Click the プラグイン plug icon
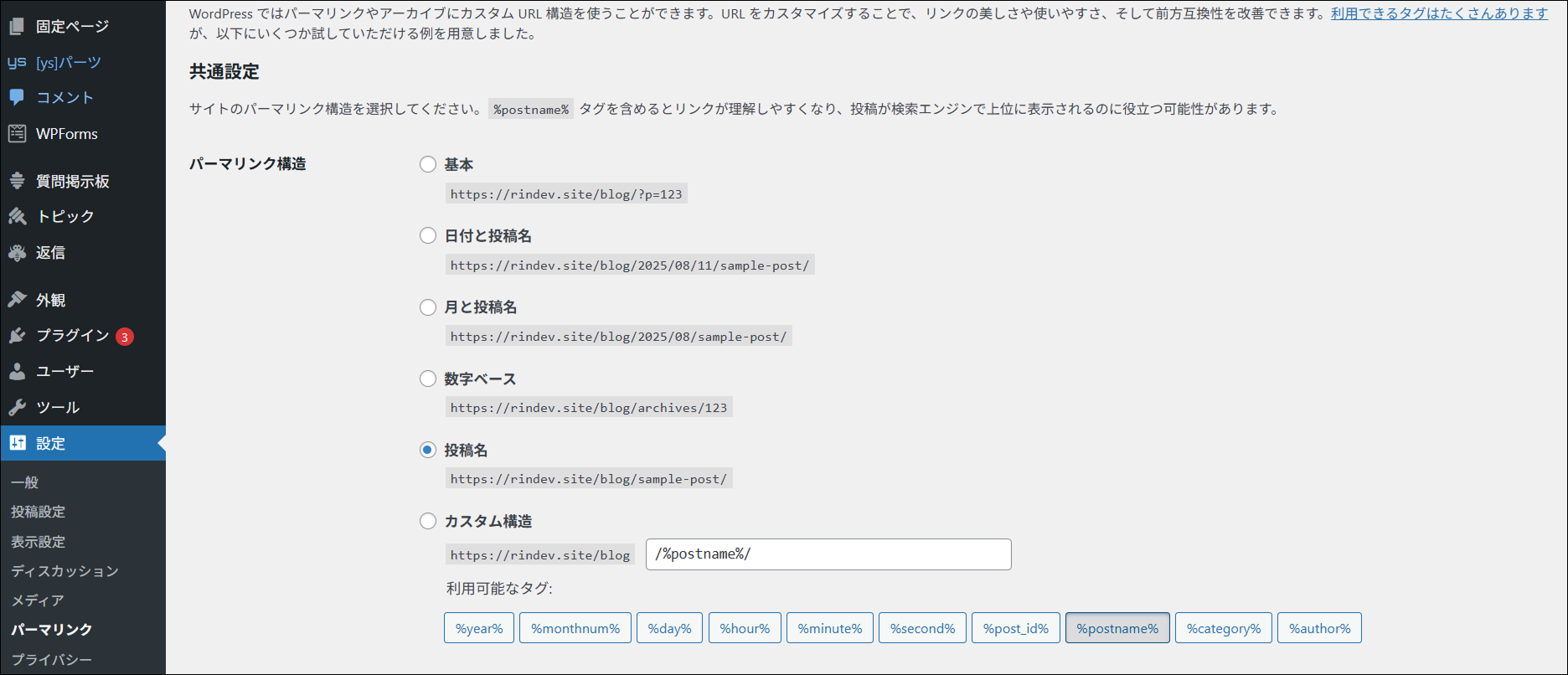 tap(17, 336)
